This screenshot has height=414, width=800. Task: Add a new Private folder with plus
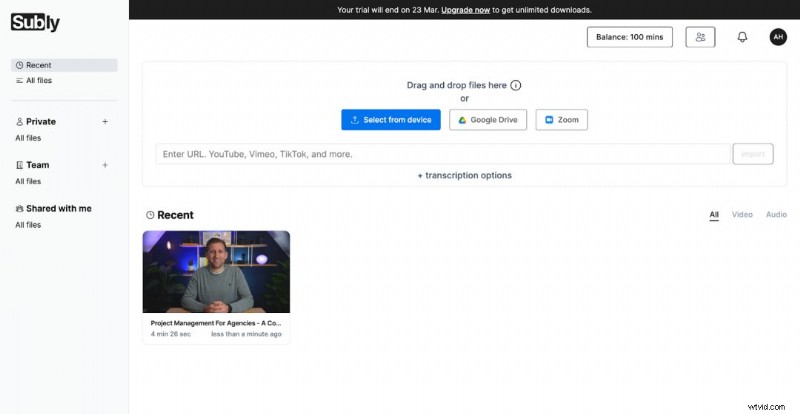[x=105, y=121]
